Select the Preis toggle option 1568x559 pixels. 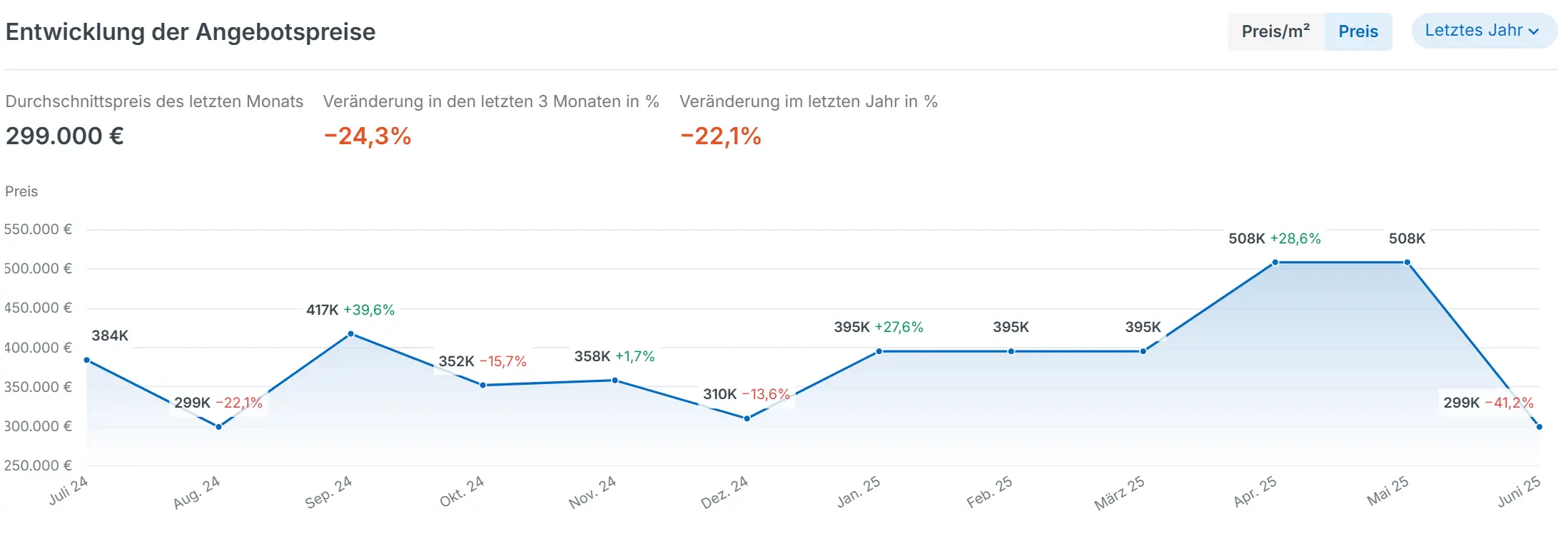[x=1357, y=31]
